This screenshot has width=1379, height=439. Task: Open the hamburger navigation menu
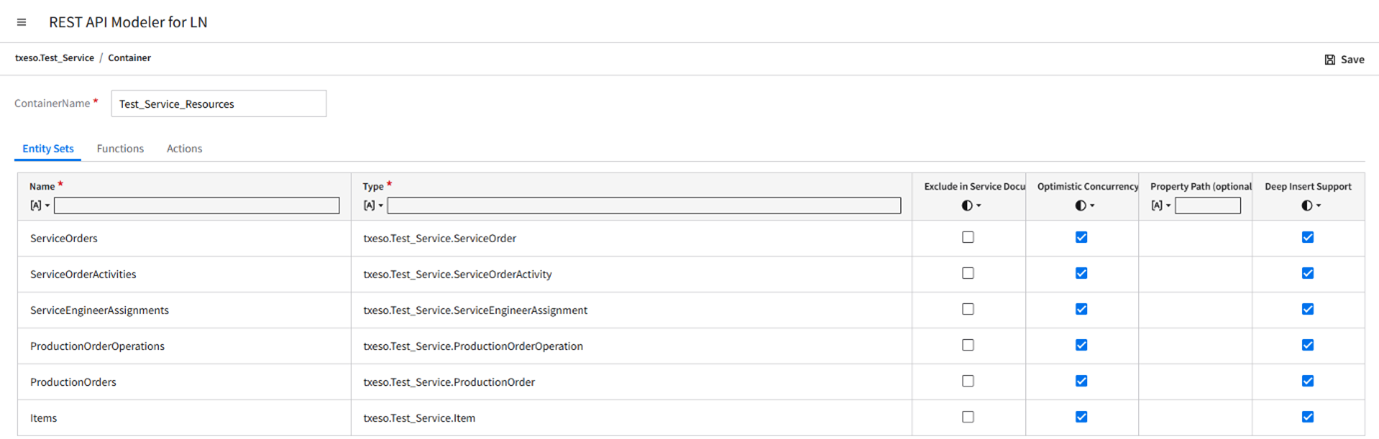click(x=22, y=22)
